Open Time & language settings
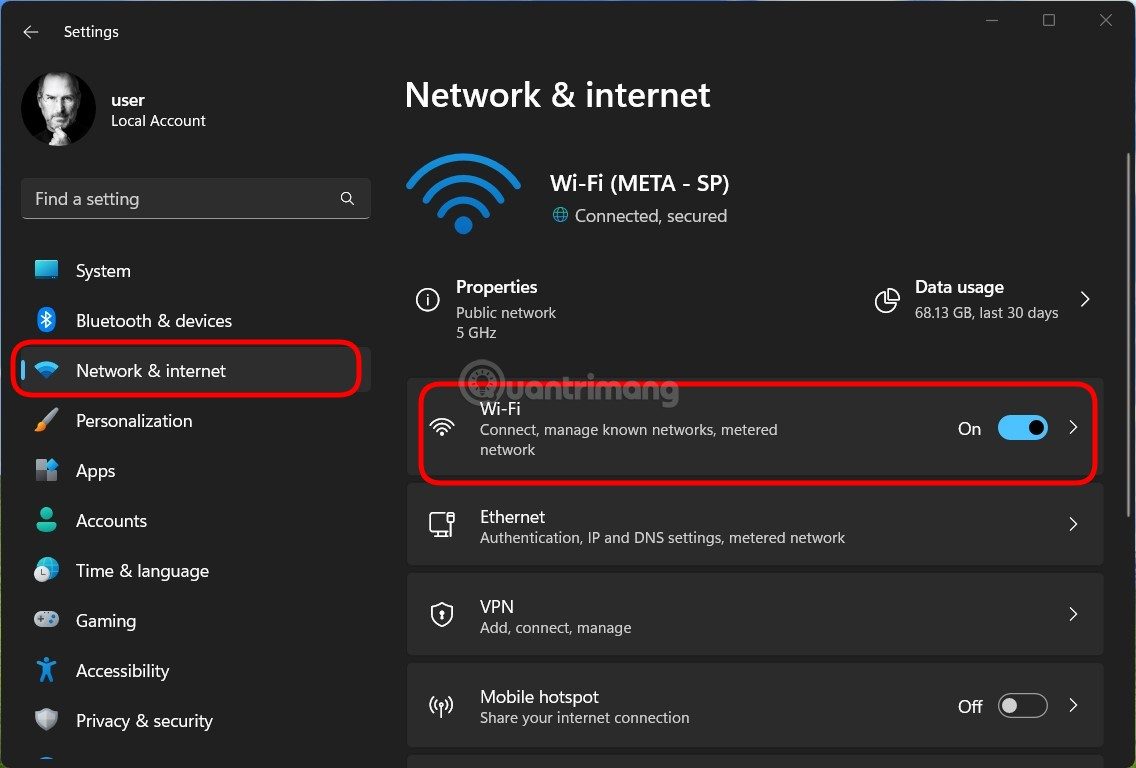The height and width of the screenshot is (768, 1136). click(142, 571)
